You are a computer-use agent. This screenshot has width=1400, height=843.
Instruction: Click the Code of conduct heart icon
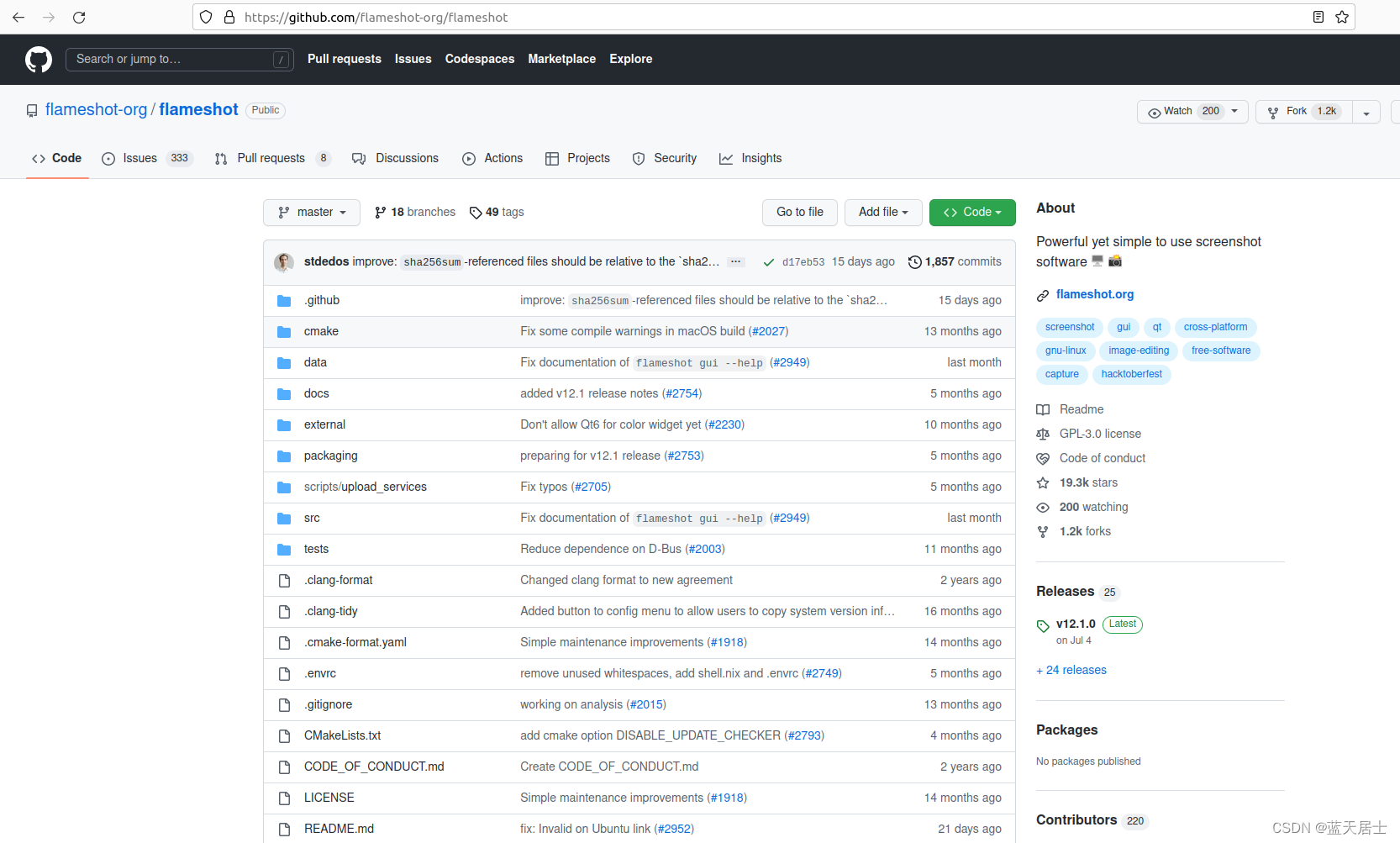[x=1043, y=459]
